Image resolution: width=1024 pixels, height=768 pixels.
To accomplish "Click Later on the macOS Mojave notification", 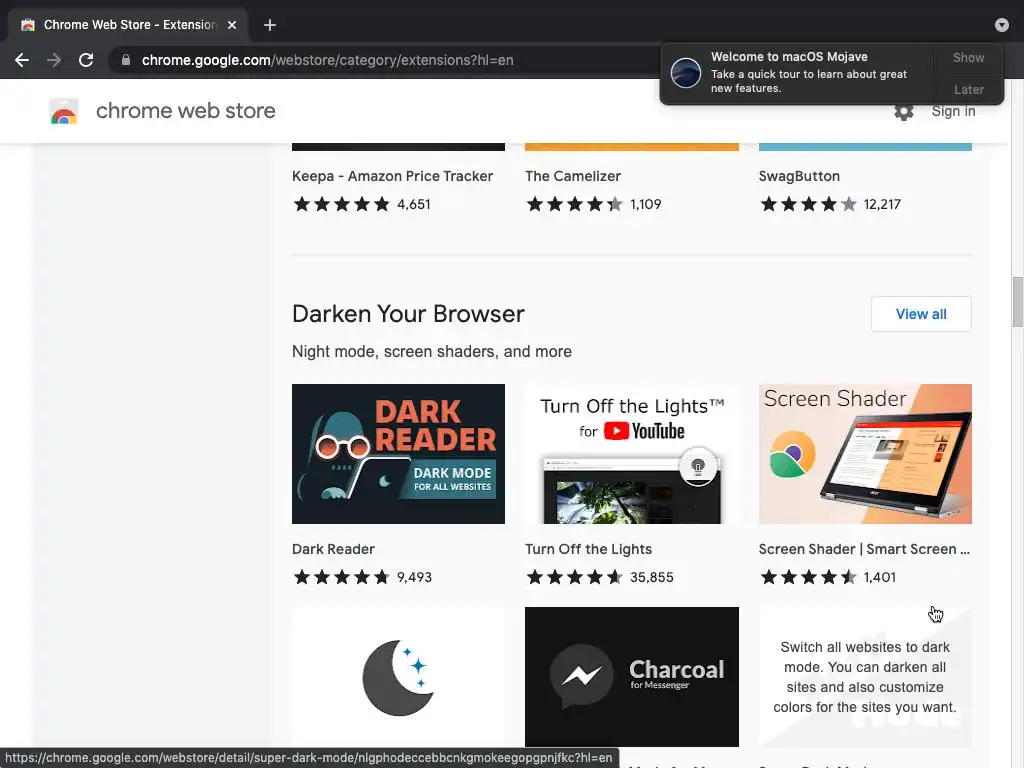I will [968, 89].
